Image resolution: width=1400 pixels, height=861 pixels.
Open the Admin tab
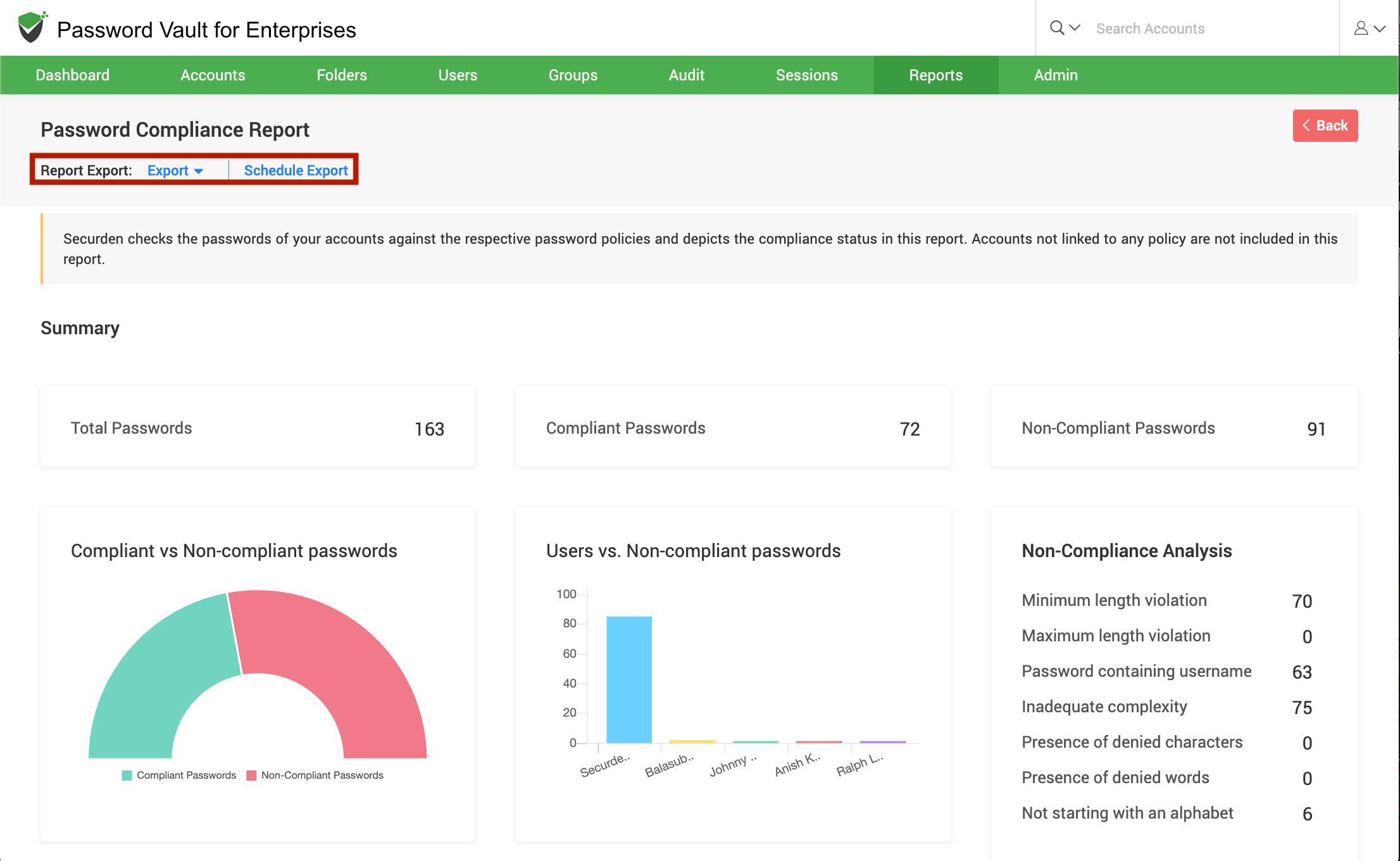[x=1056, y=75]
